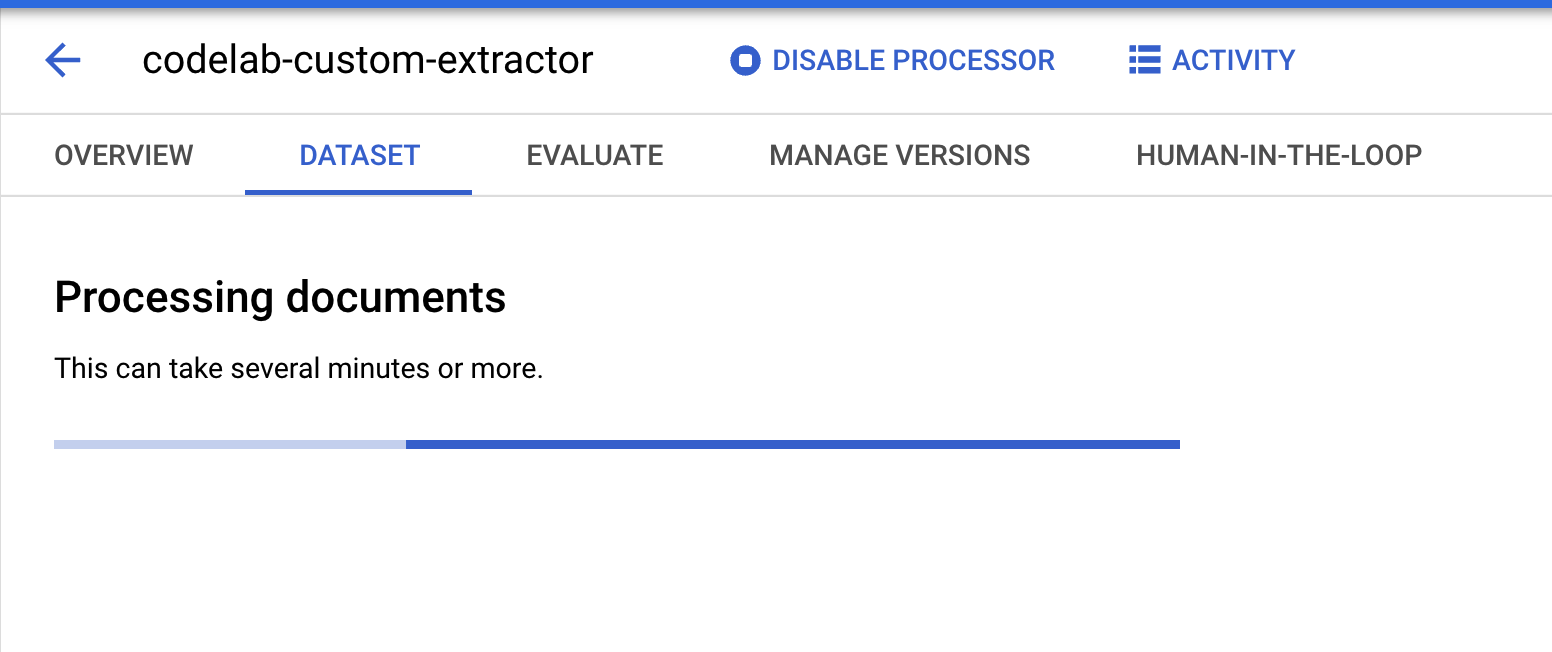Open the HUMAN-IN-THE-LOOP tab

(1278, 155)
